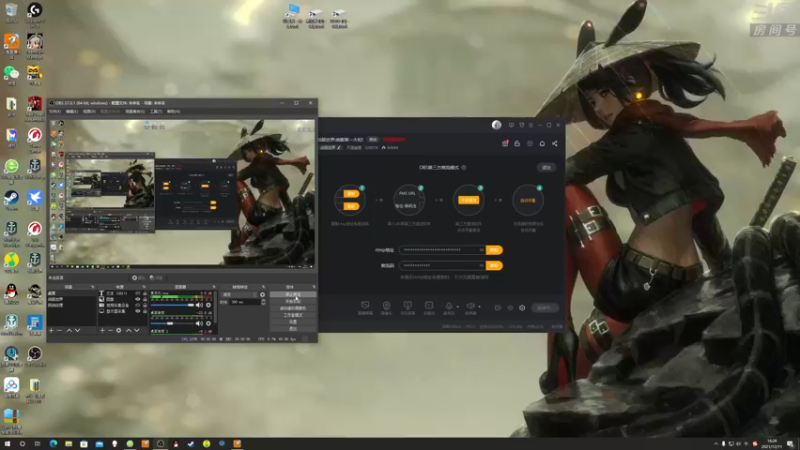Expand the speaker options arrow in the streaming app
Viewport: 800px width, 450px height.
tap(479, 306)
